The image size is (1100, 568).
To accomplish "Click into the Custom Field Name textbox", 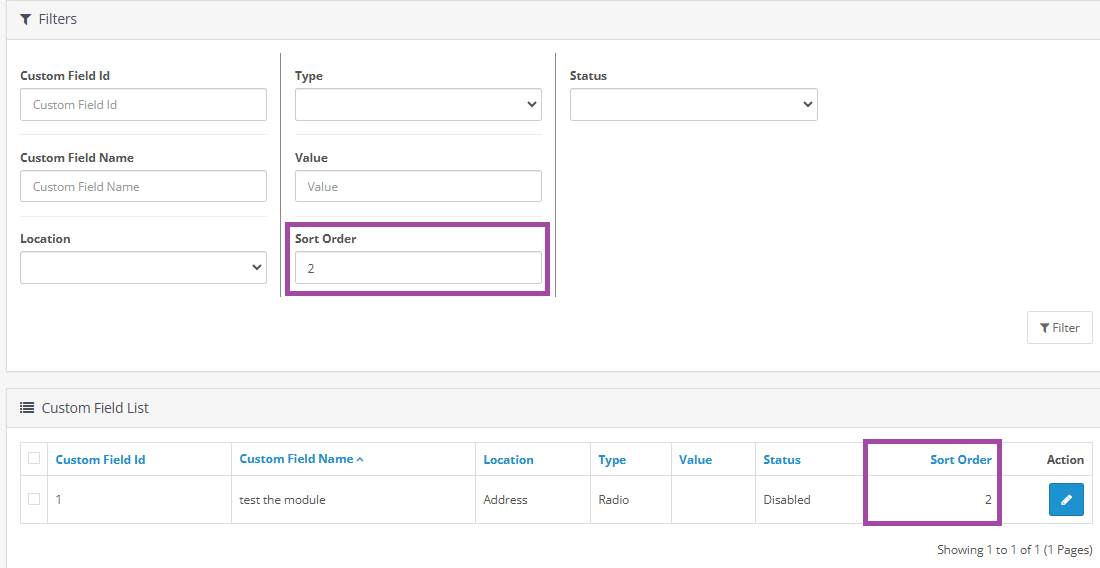I will coord(143,186).
